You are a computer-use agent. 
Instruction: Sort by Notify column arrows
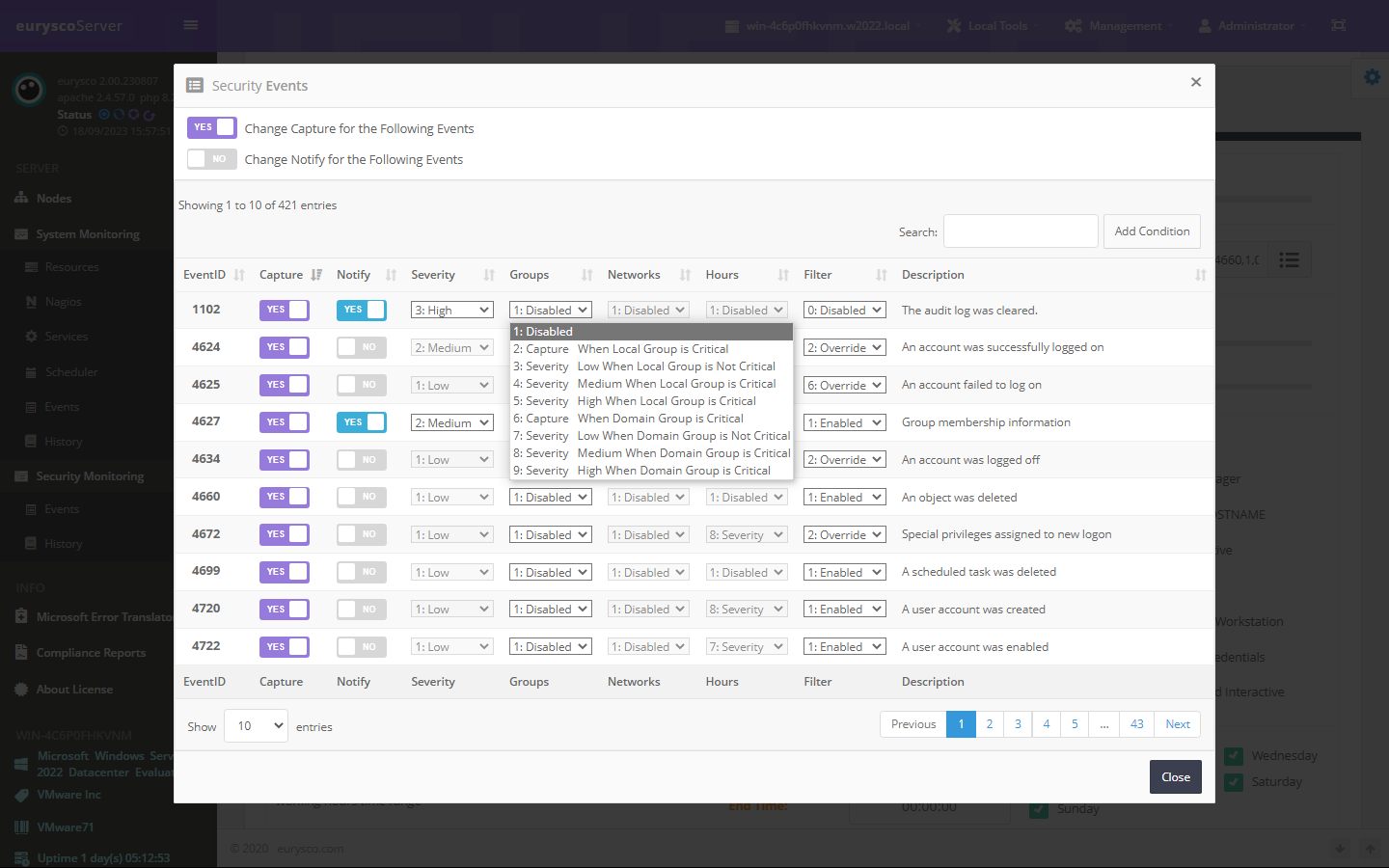pos(391,275)
